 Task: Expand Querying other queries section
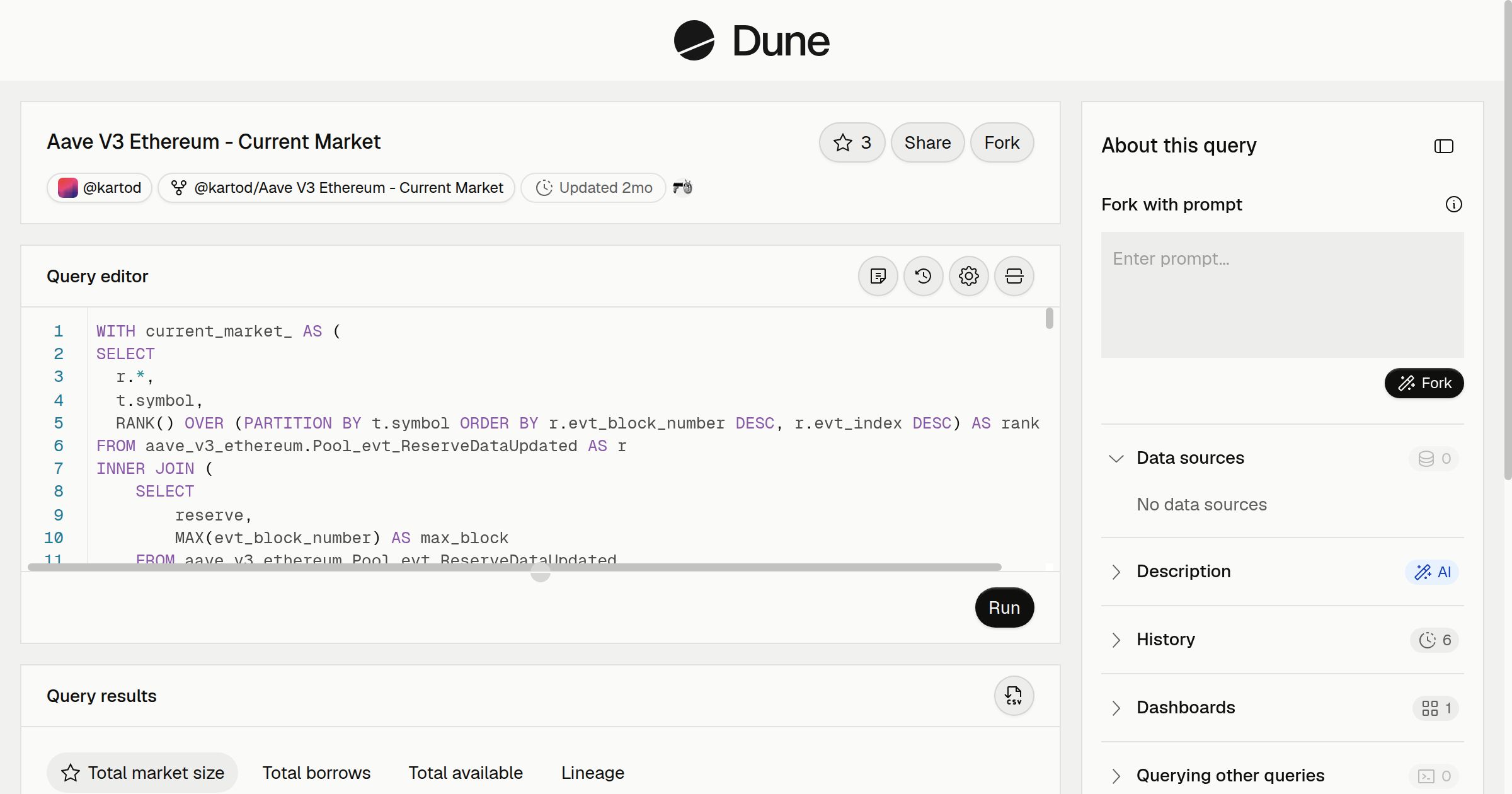click(1283, 776)
